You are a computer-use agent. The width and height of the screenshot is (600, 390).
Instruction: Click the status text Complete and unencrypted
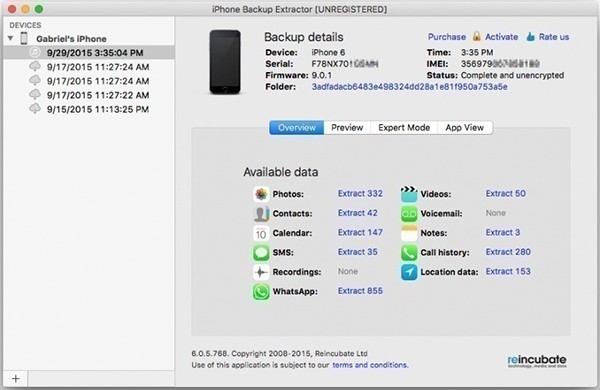pyautogui.click(x=512, y=75)
